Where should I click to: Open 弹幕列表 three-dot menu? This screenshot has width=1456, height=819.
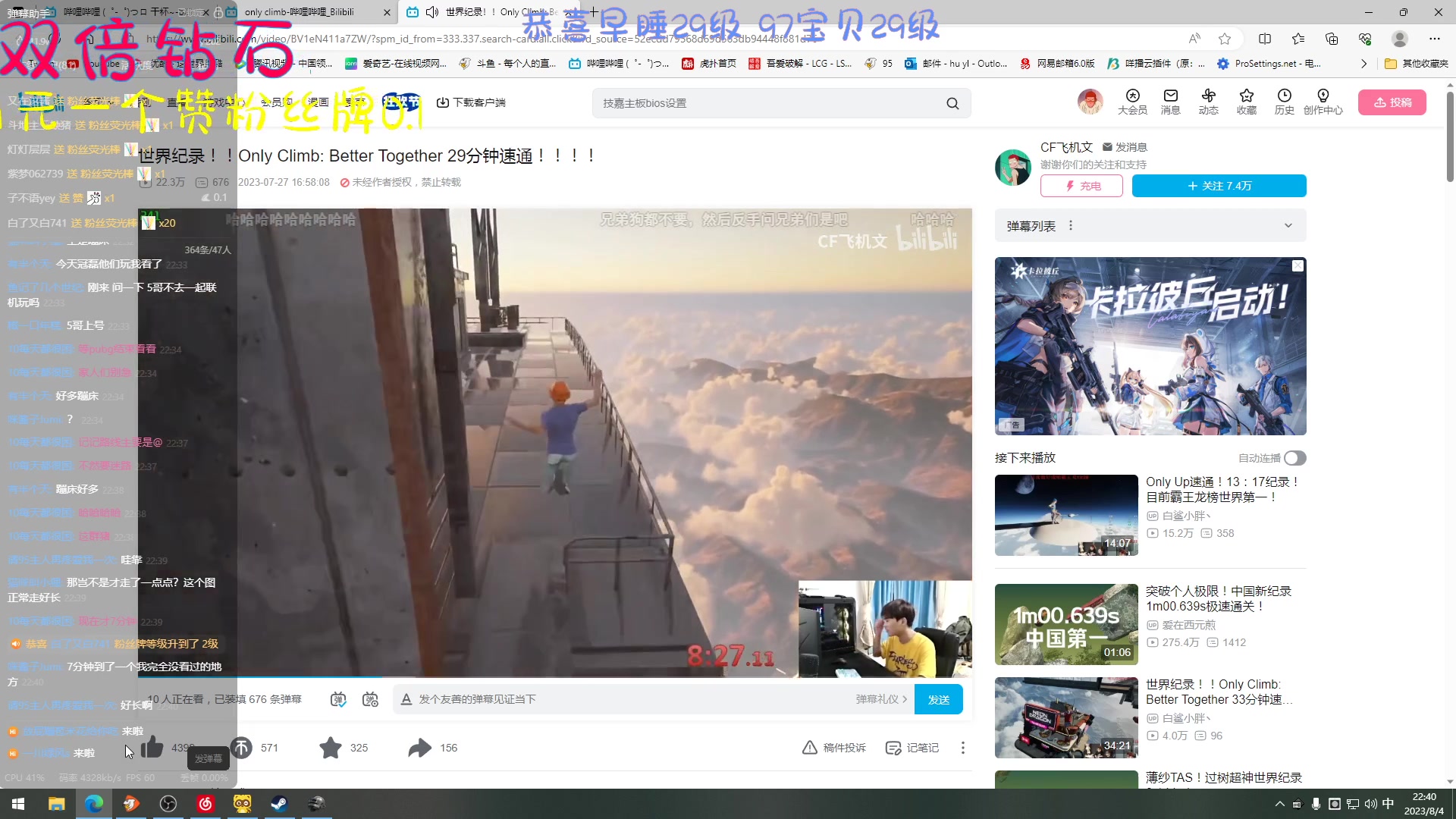1070,225
